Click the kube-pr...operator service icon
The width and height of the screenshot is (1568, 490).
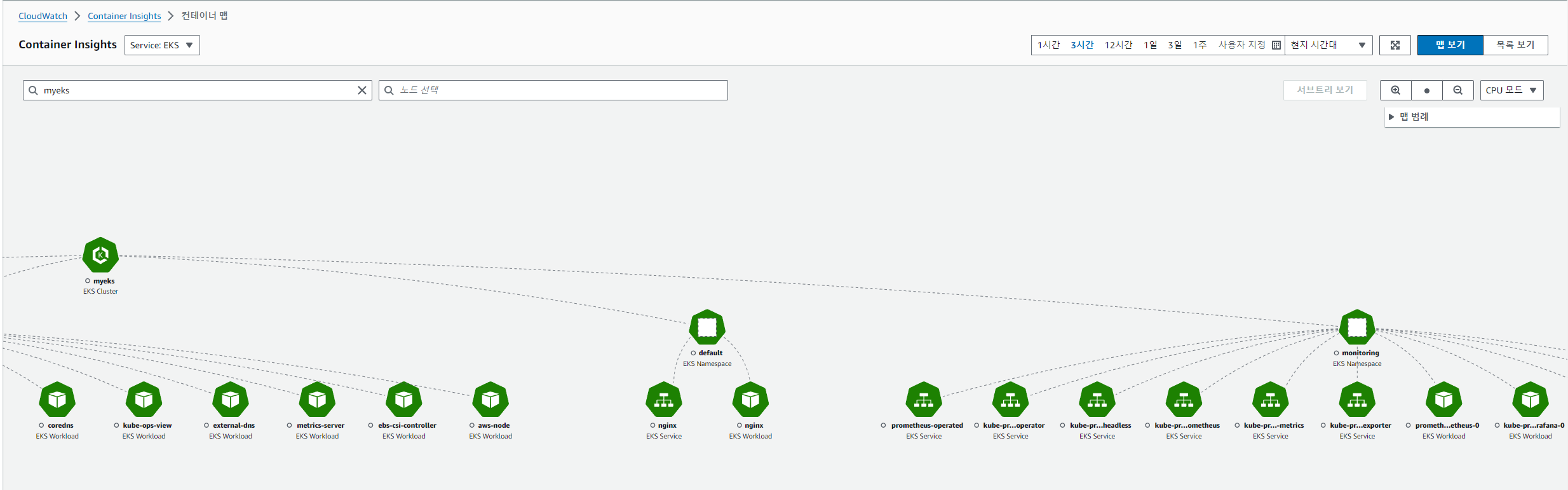[x=1011, y=400]
